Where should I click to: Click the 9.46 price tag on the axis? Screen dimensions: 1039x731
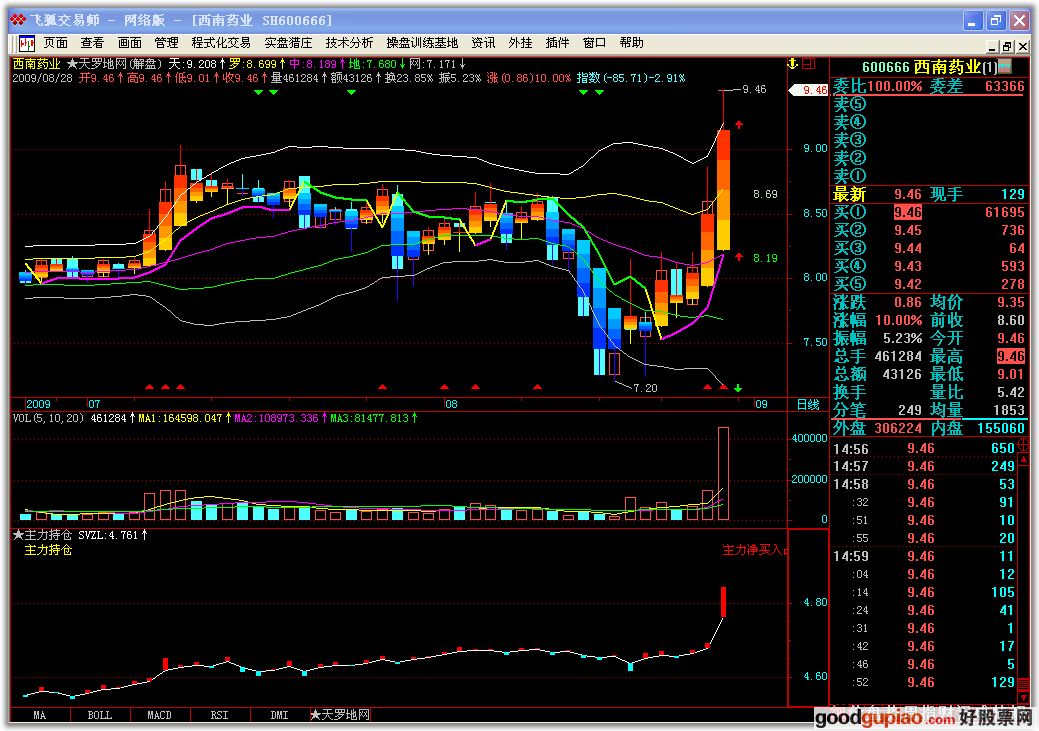click(x=810, y=90)
